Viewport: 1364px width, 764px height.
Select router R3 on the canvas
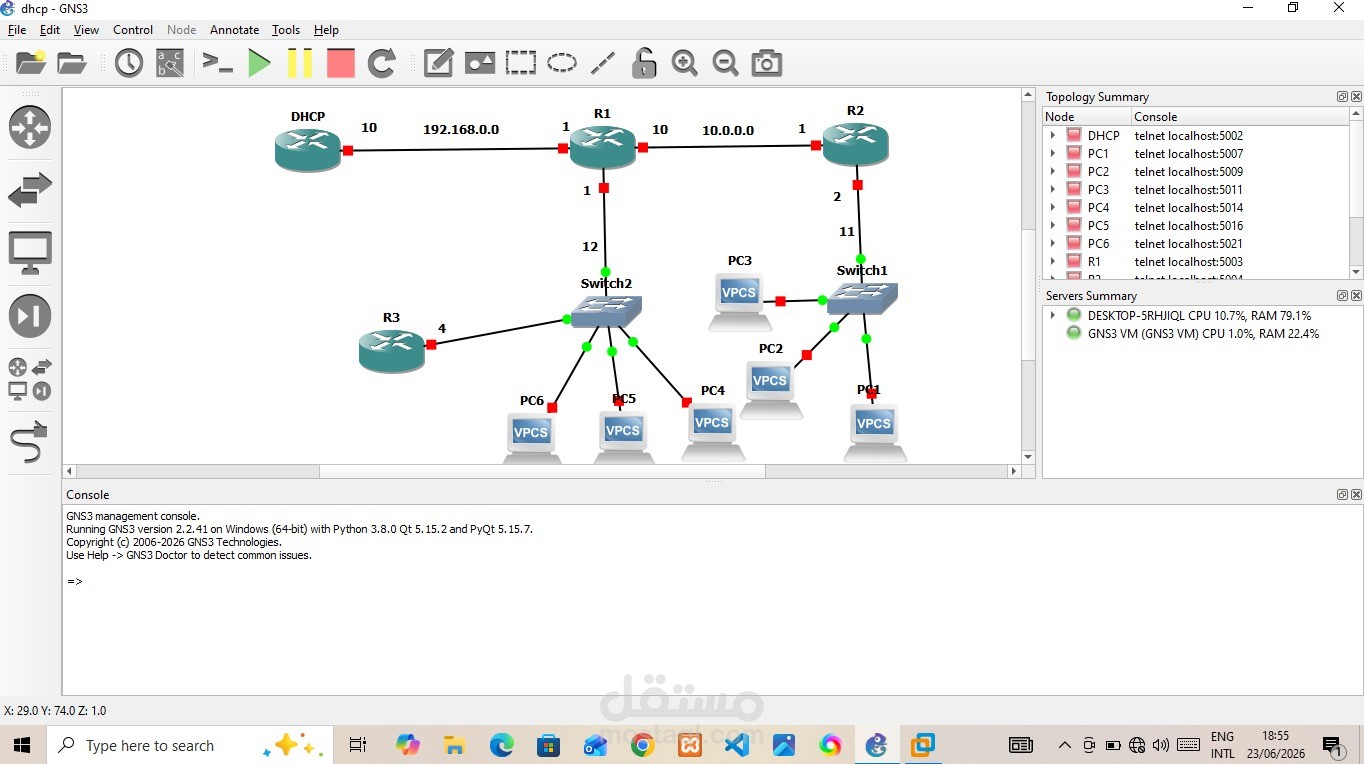pos(392,351)
